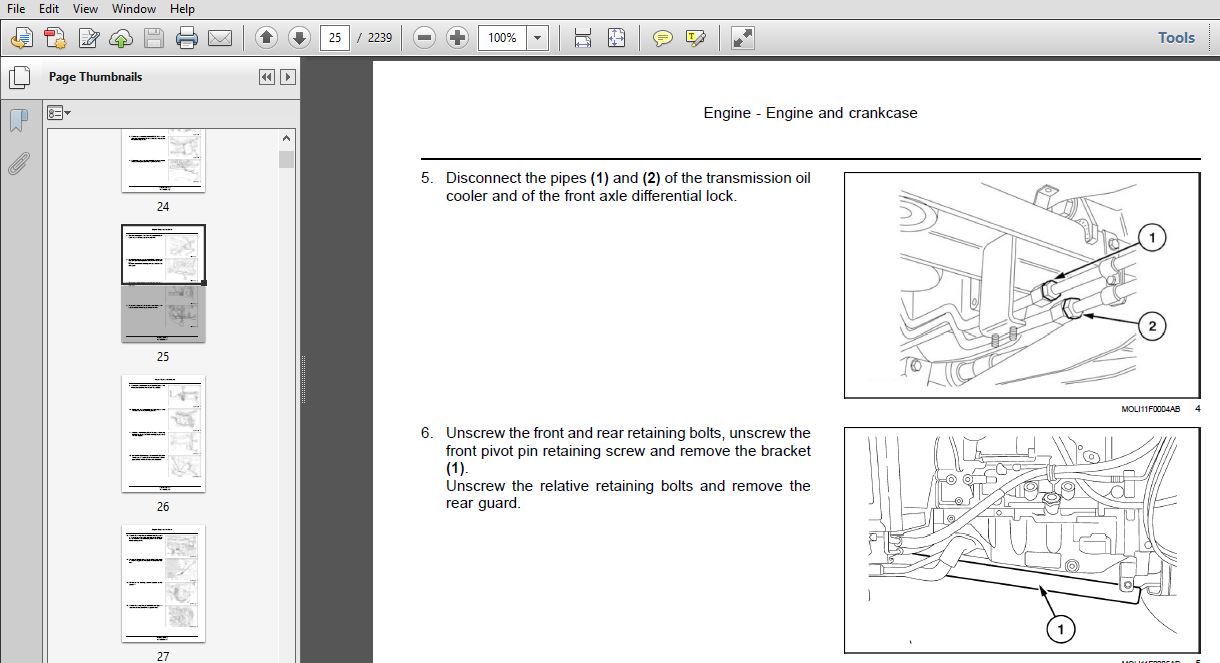Open the File menu
This screenshot has height=663, width=1220.
tap(16, 9)
